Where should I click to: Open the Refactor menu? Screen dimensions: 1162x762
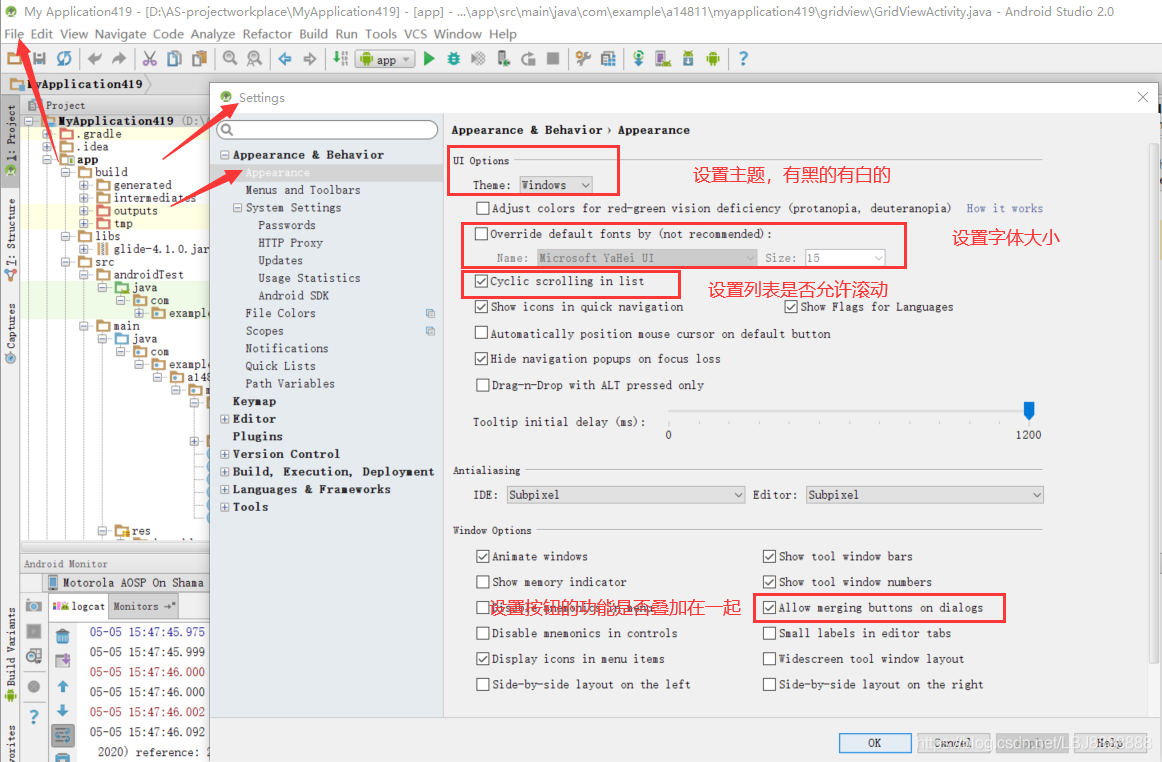[x=267, y=34]
